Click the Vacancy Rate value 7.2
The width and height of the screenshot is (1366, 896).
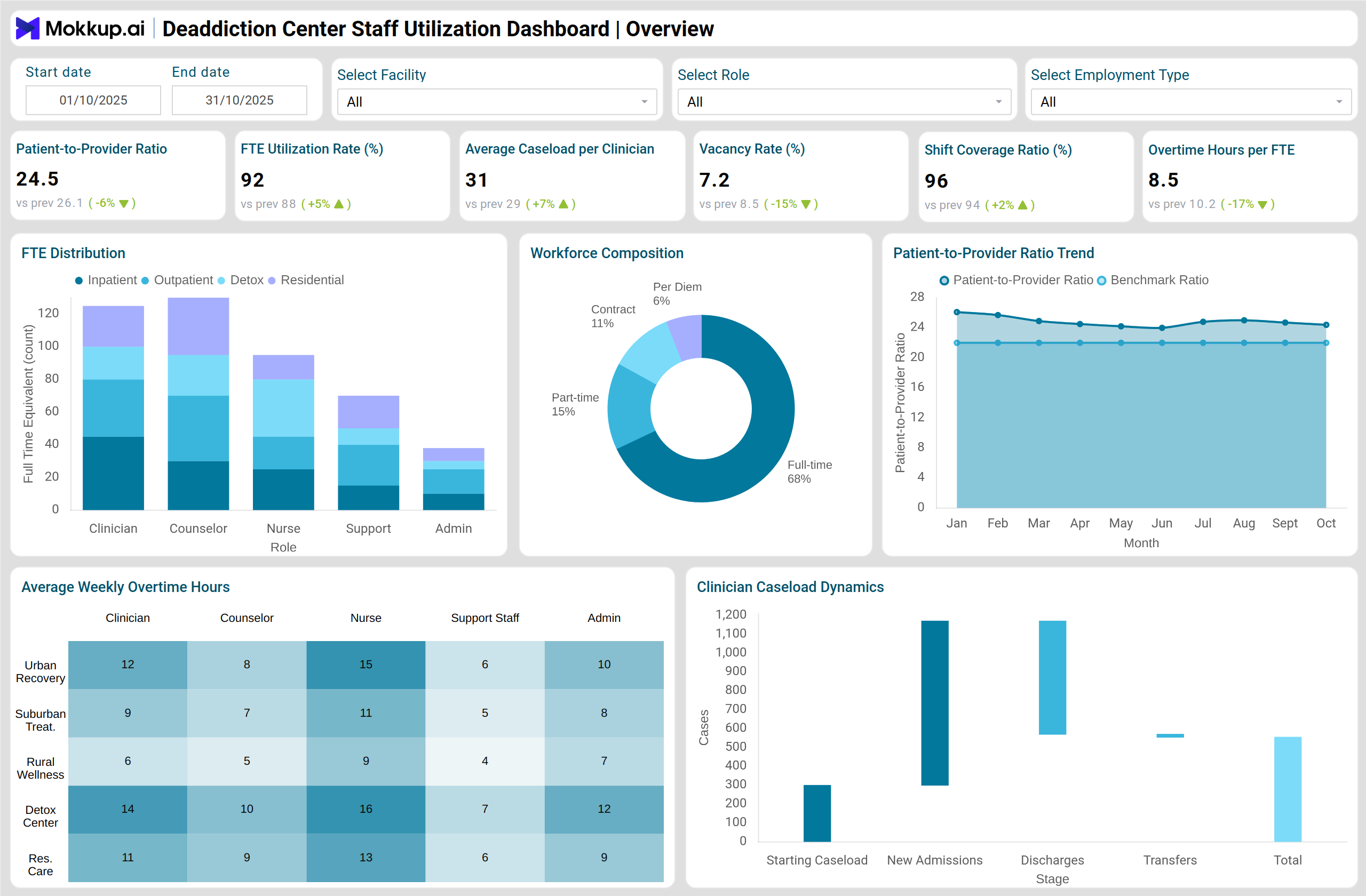[x=714, y=180]
